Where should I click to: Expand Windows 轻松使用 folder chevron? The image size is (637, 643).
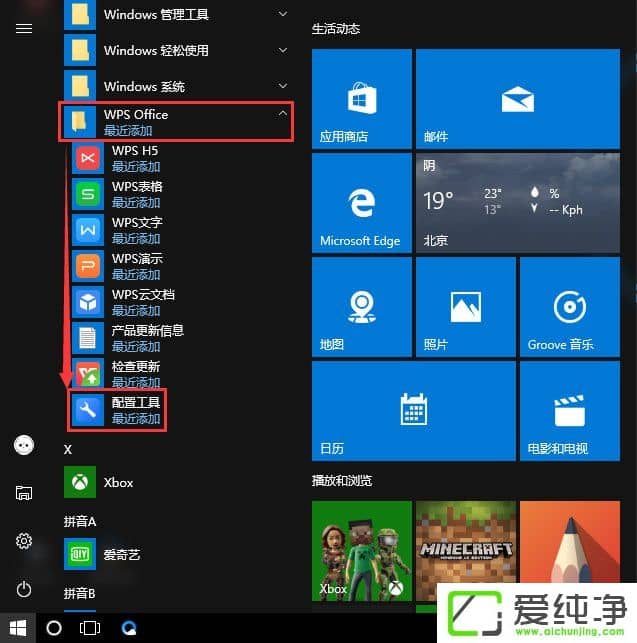pyautogui.click(x=283, y=50)
